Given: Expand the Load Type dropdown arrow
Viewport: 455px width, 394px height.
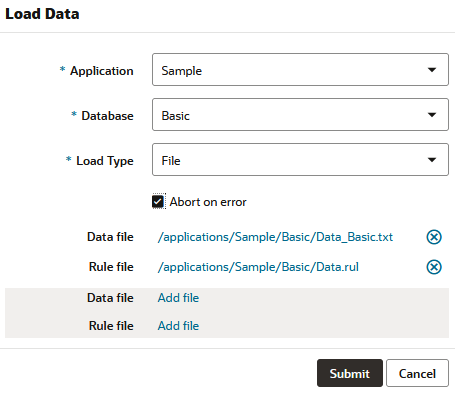Looking at the screenshot, I should pyautogui.click(x=432, y=160).
